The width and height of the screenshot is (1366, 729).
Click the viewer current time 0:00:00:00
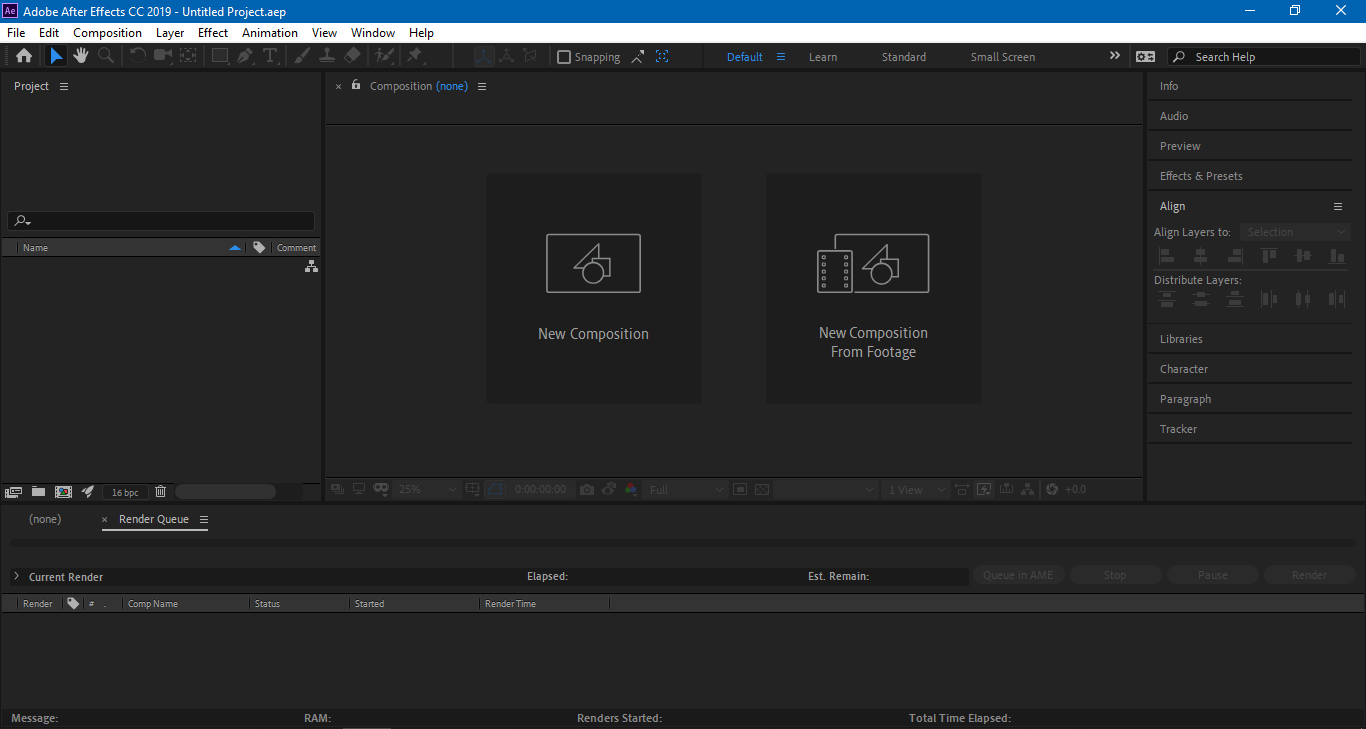540,489
